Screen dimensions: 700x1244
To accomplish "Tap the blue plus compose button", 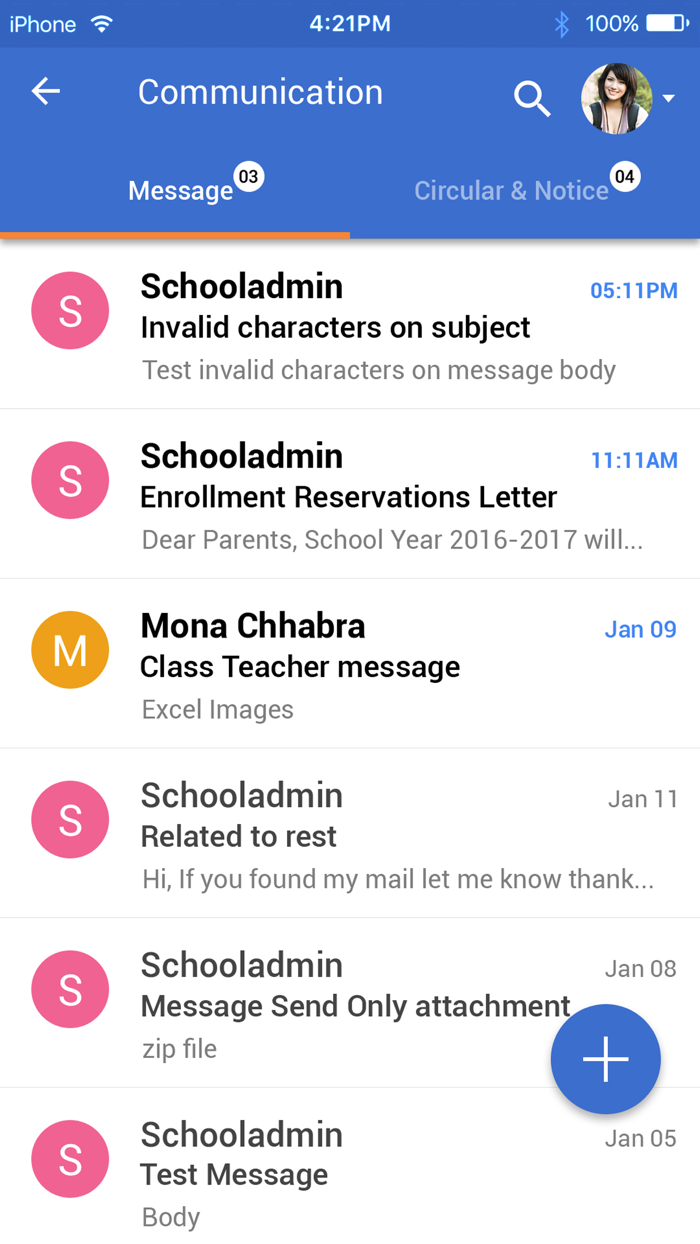I will (x=605, y=1059).
